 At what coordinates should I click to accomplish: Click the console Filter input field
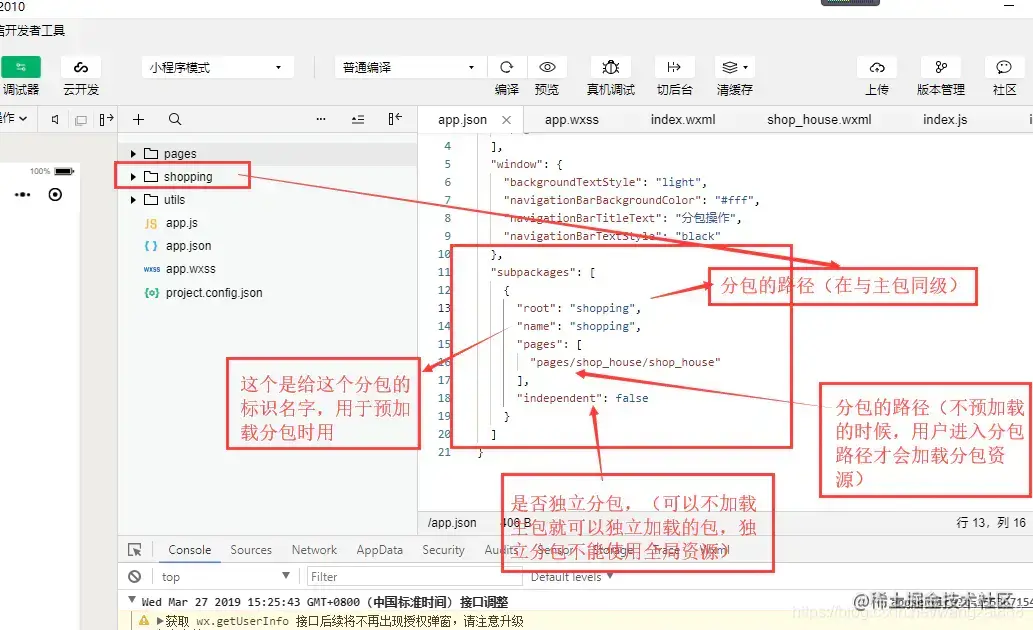[x=413, y=577]
